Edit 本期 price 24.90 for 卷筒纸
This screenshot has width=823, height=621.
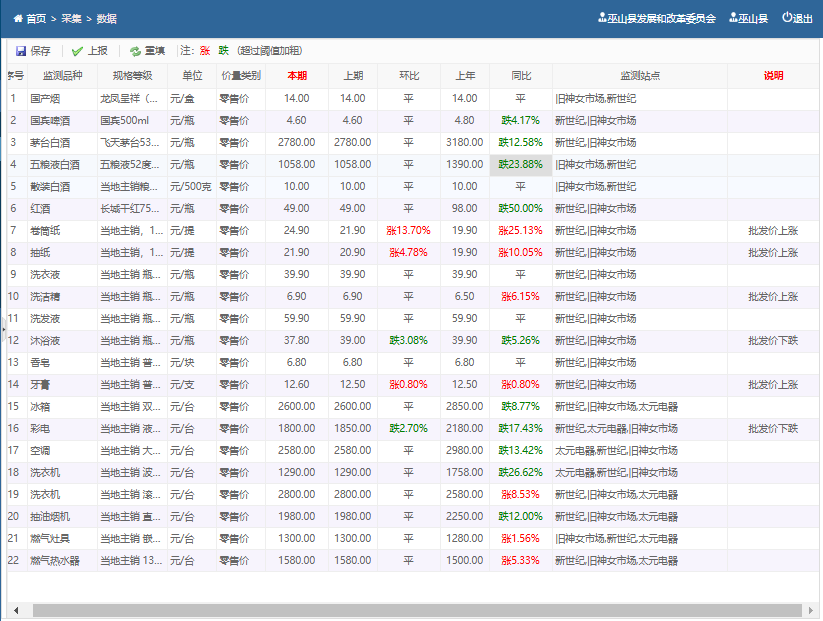point(297,230)
